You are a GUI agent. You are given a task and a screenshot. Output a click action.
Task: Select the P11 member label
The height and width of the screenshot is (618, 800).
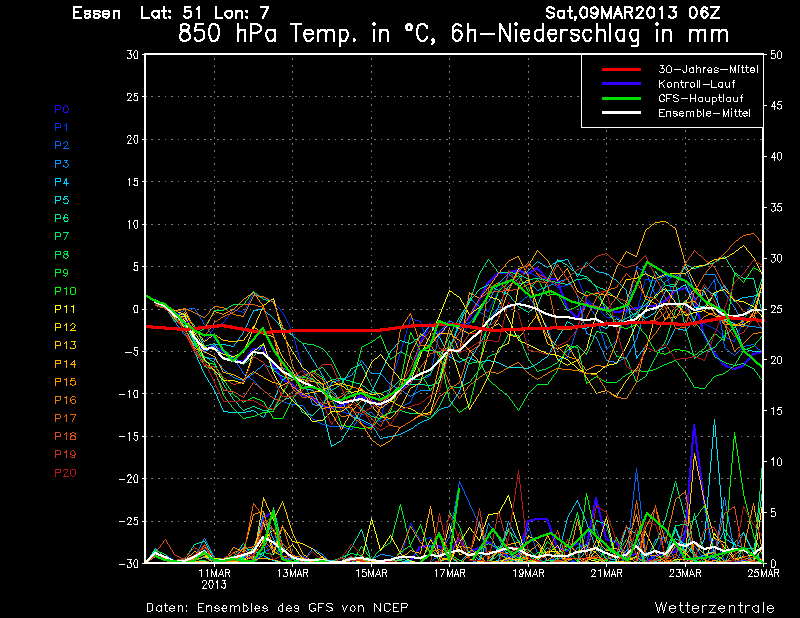click(65, 309)
